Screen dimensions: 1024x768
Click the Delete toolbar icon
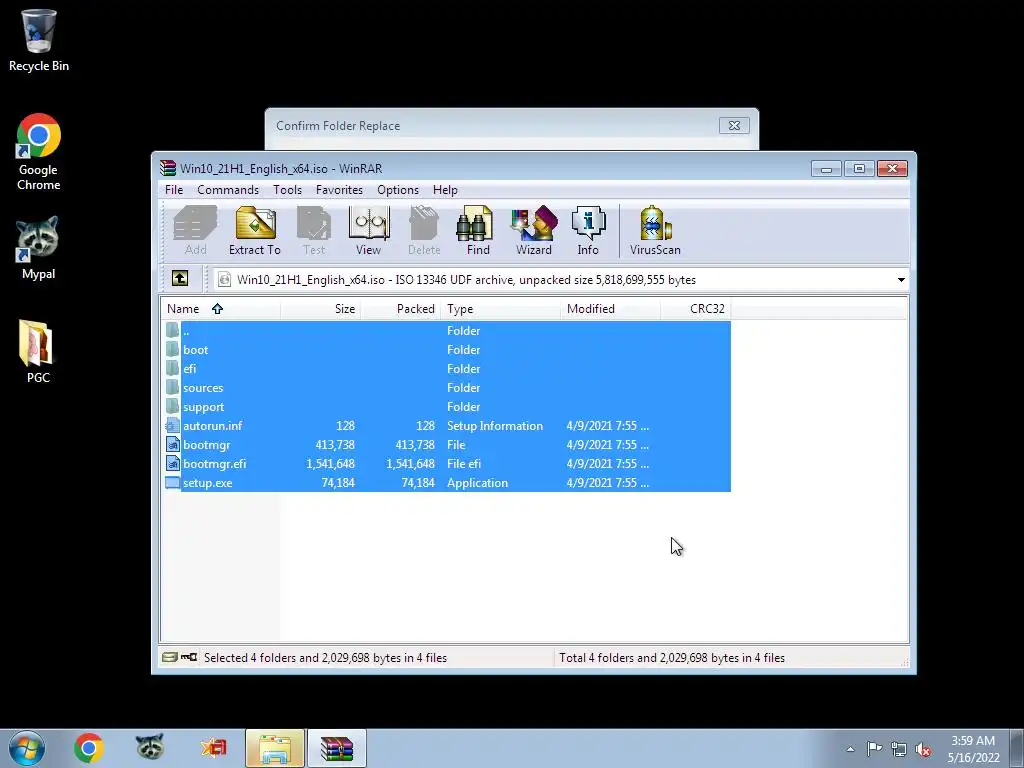click(x=424, y=231)
